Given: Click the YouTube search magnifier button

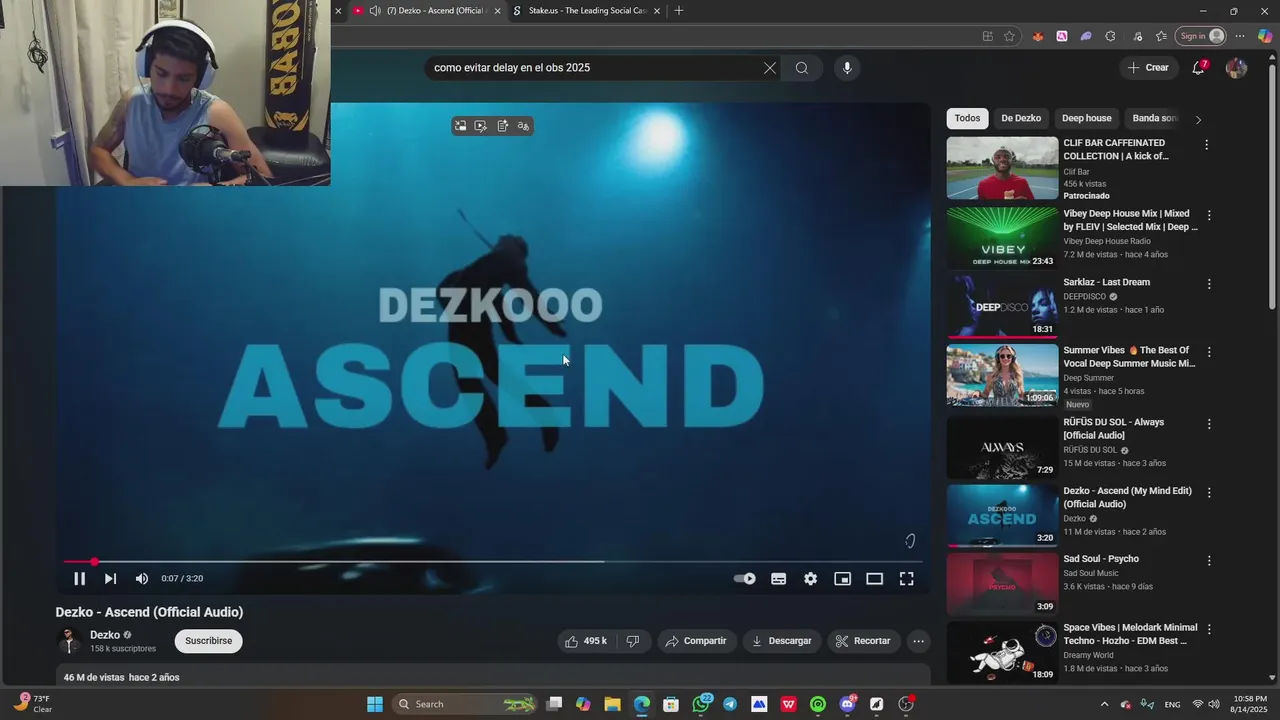Looking at the screenshot, I should (802, 68).
